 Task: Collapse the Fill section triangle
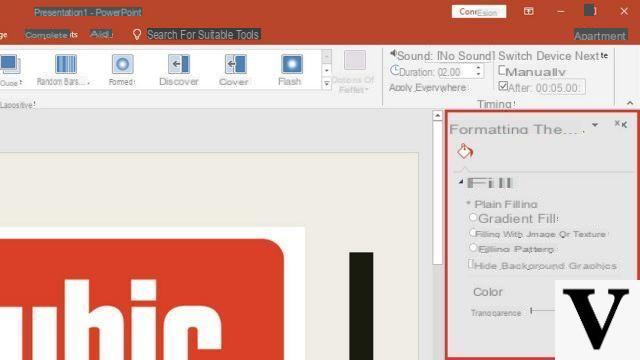(x=461, y=182)
